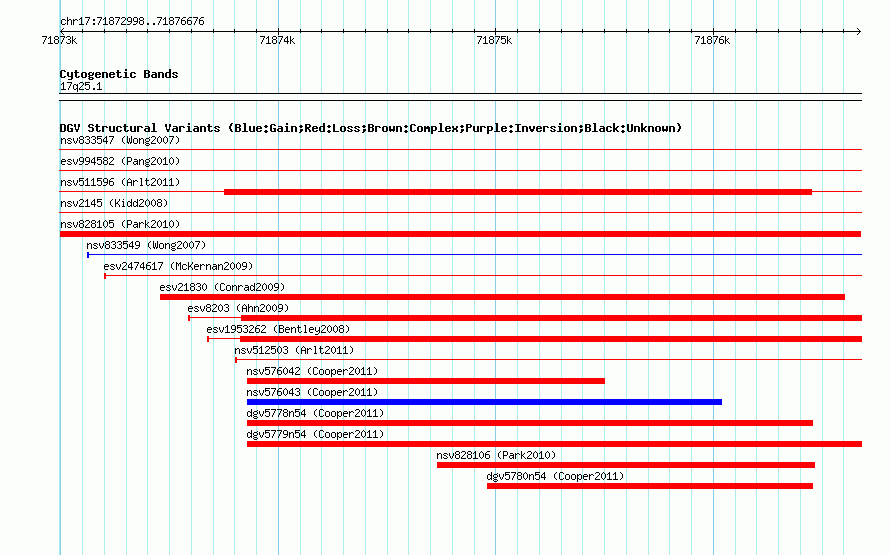The height and width of the screenshot is (555, 890).
Task: Open variant nsv512503 (Arlt2011)
Action: click(x=294, y=350)
